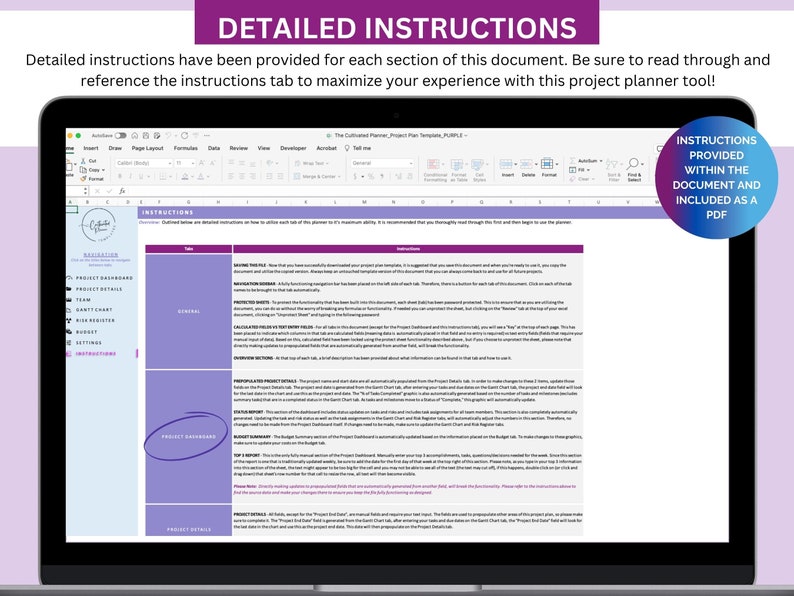
Task: Click the currency dollar sign format icon
Action: pyautogui.click(x=355, y=176)
